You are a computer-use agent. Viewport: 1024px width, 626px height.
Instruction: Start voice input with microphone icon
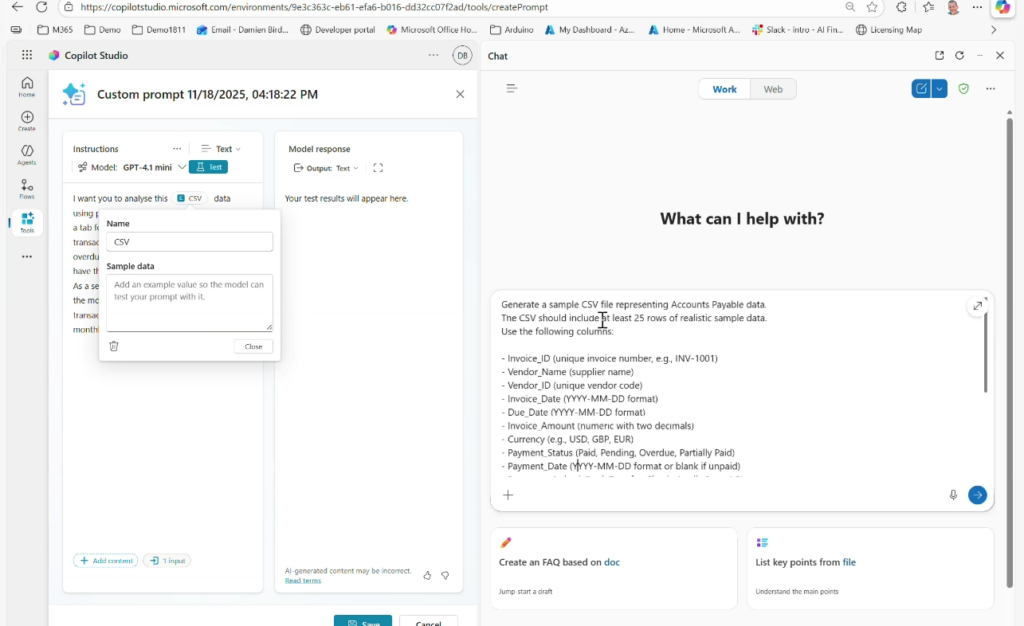coord(953,495)
